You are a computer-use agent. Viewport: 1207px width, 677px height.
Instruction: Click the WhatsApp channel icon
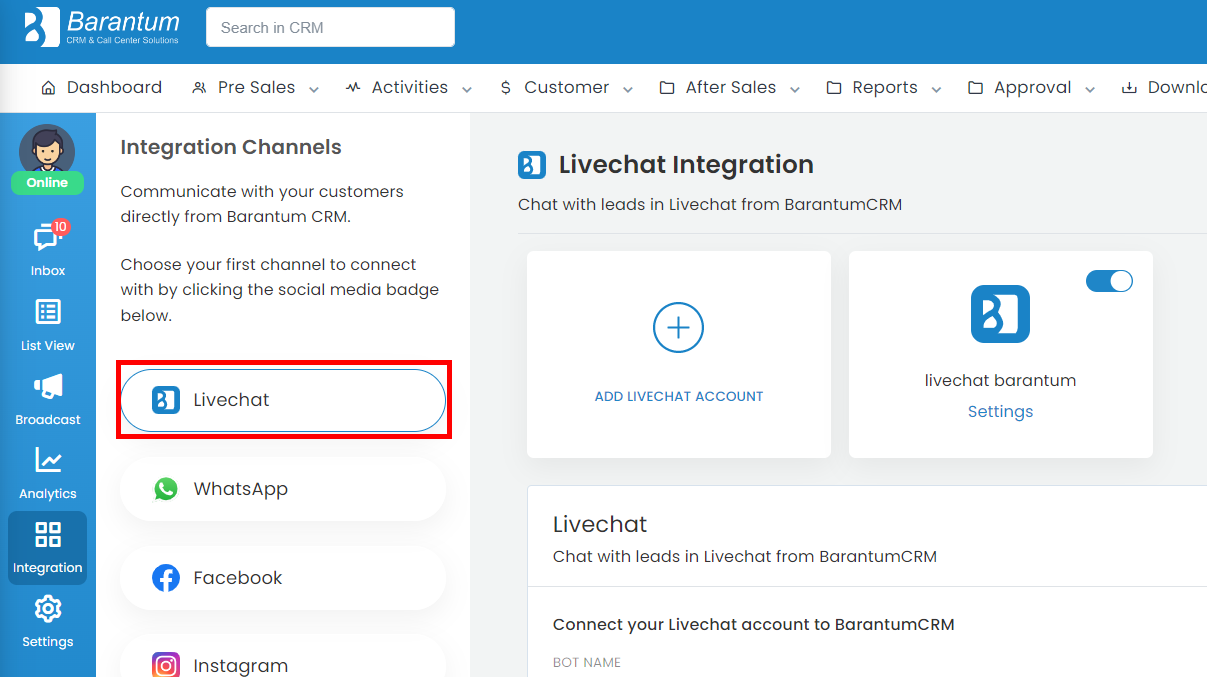[166, 489]
